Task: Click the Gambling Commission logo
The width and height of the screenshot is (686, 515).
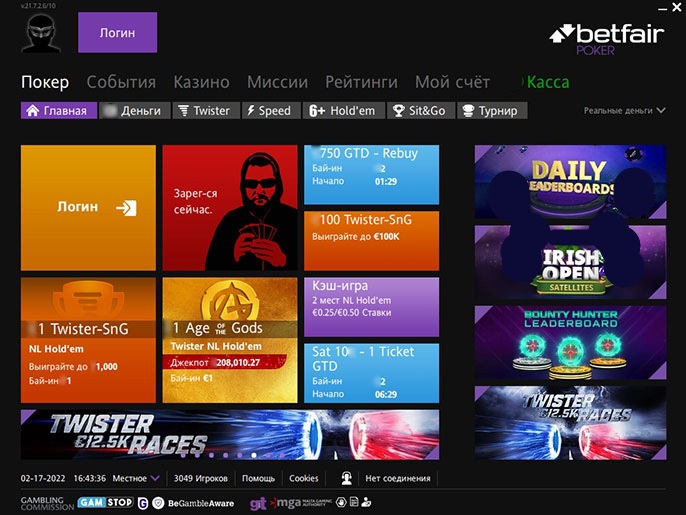Action: (x=47, y=503)
